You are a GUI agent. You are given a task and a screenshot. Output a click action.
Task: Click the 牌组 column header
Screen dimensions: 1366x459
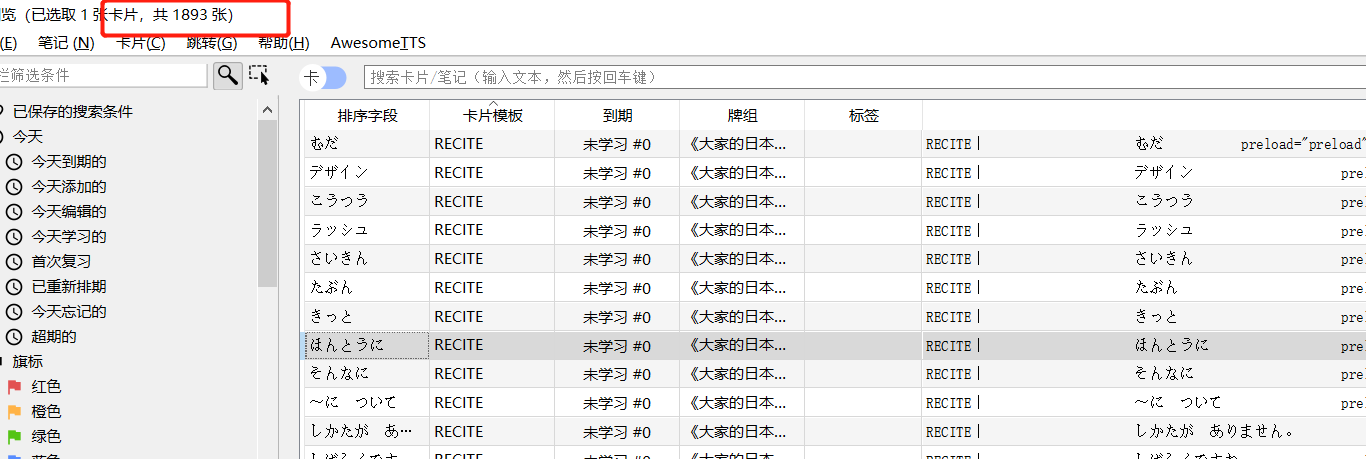pos(742,116)
